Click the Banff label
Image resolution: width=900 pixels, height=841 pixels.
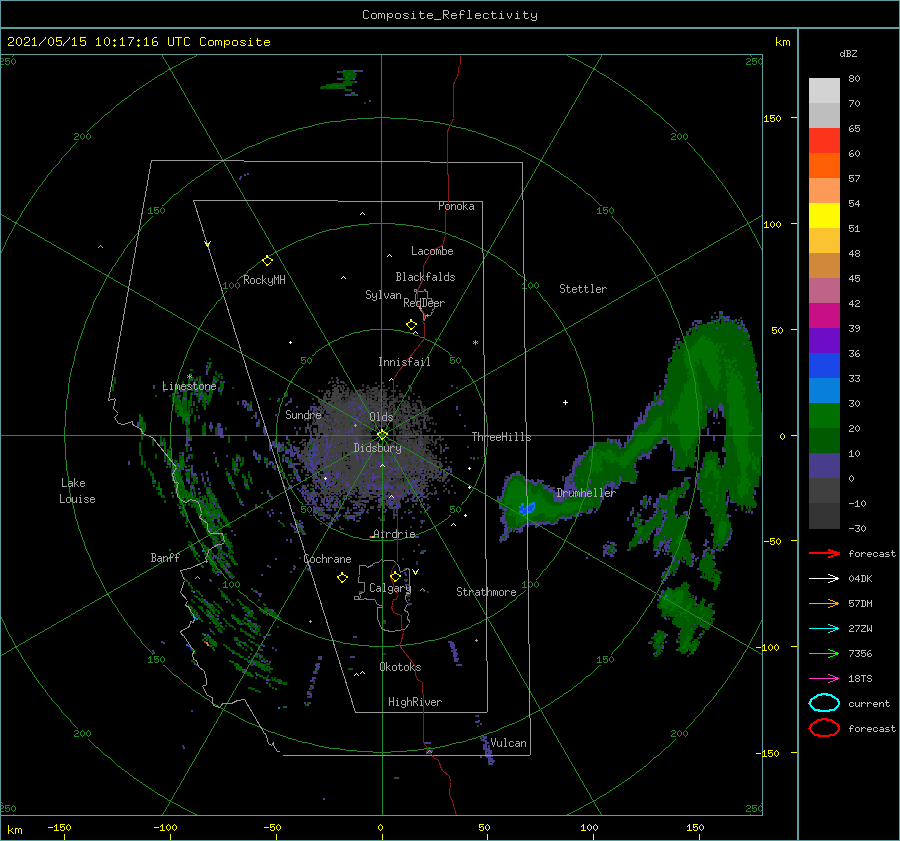click(x=165, y=557)
